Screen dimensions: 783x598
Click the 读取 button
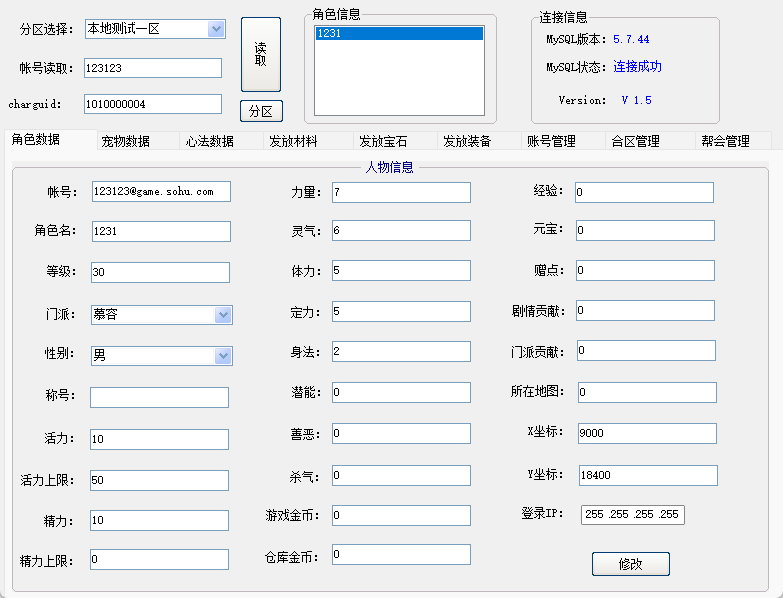[260, 55]
